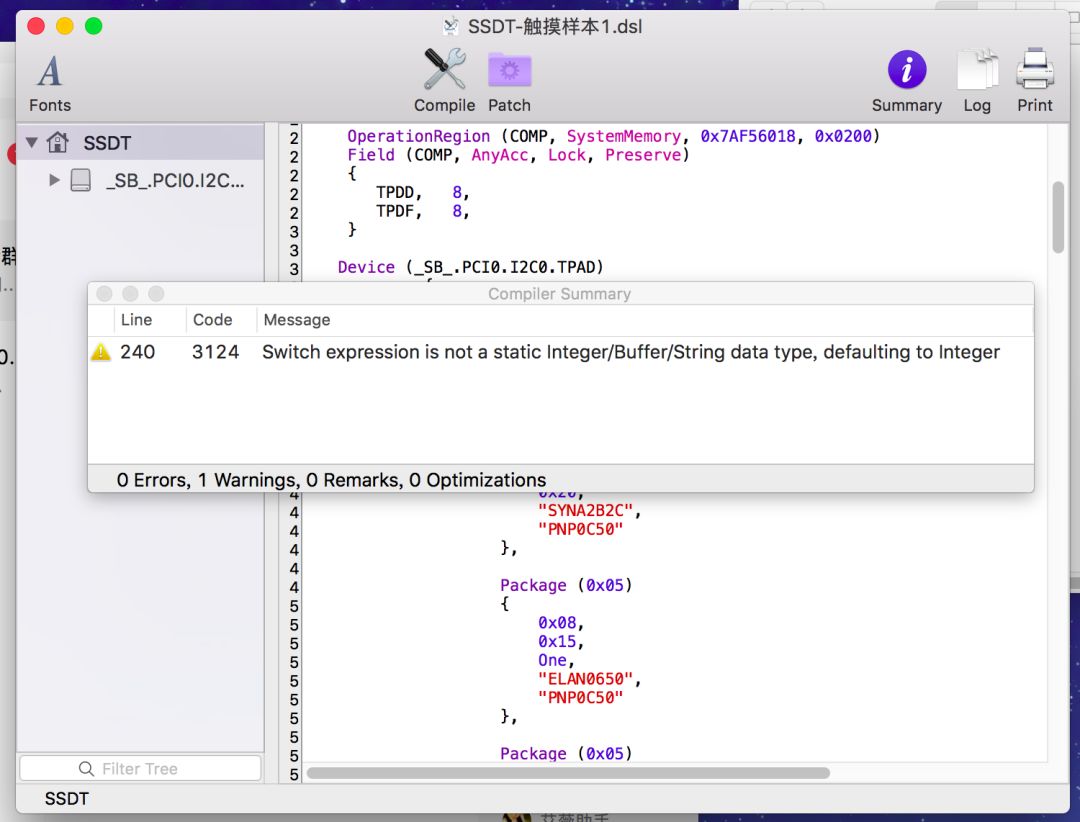Viewport: 1080px width, 822px height.
Task: Click the Print icon
Action: [x=1035, y=71]
